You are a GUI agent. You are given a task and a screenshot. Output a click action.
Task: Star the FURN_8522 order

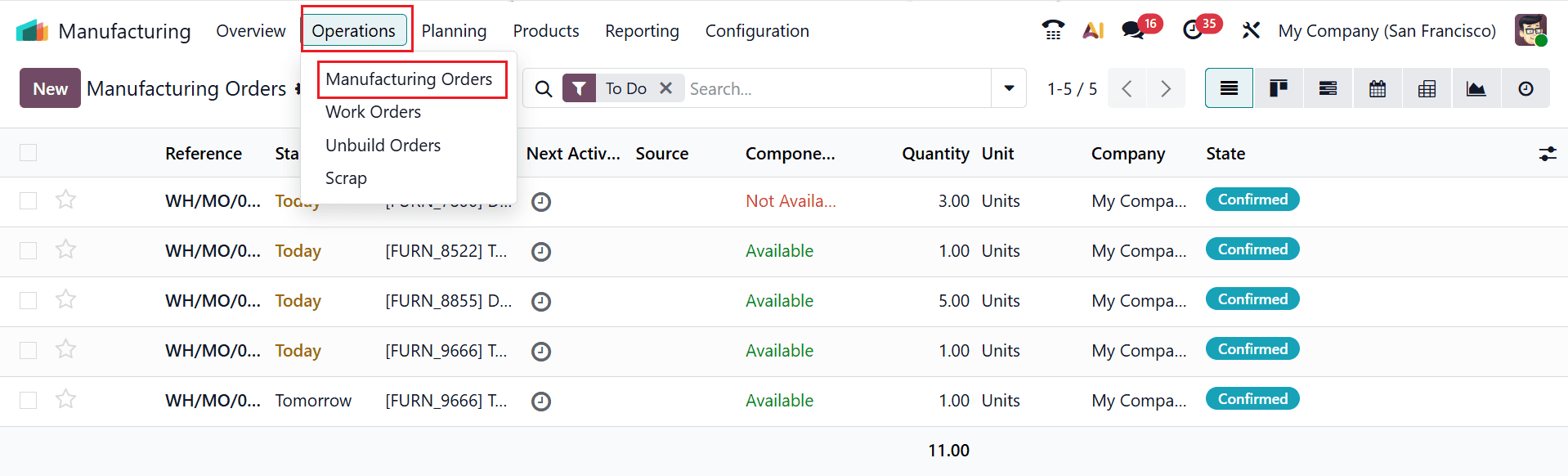point(66,249)
